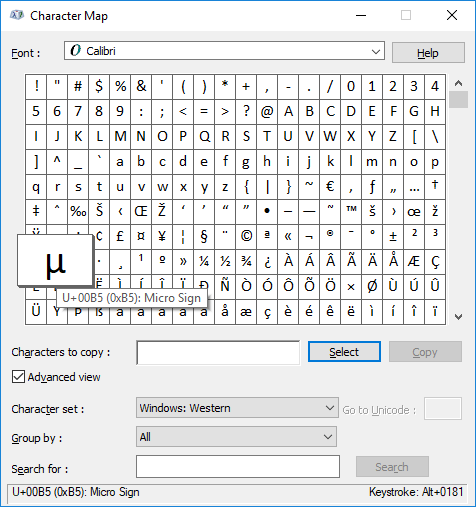
Task: Uncheck the Advanced view checkbox
Action: pos(18,377)
